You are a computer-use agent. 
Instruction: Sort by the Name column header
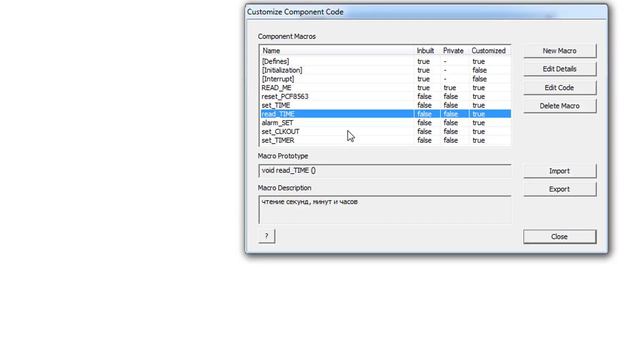click(x=337, y=51)
